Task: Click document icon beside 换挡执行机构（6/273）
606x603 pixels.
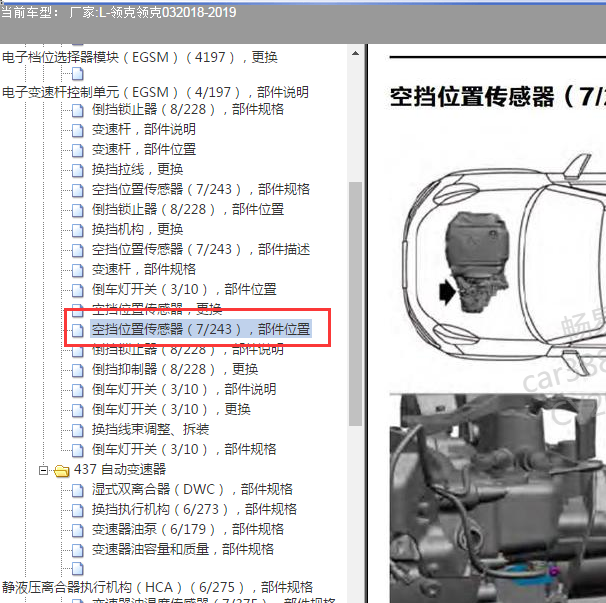Action: point(78,511)
